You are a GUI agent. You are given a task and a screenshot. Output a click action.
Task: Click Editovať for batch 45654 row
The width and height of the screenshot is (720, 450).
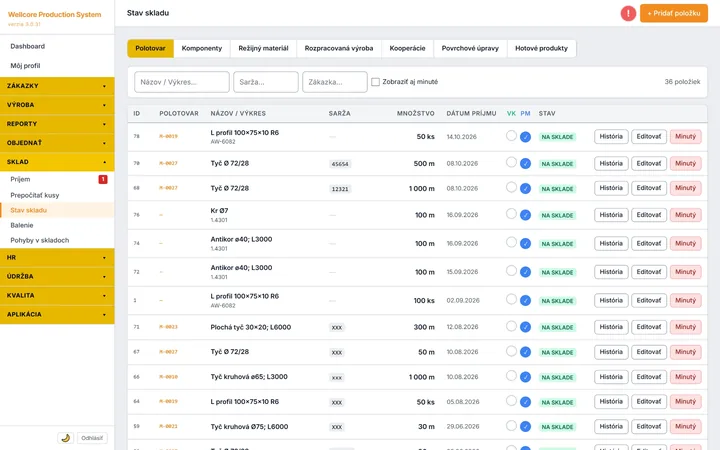point(648,163)
